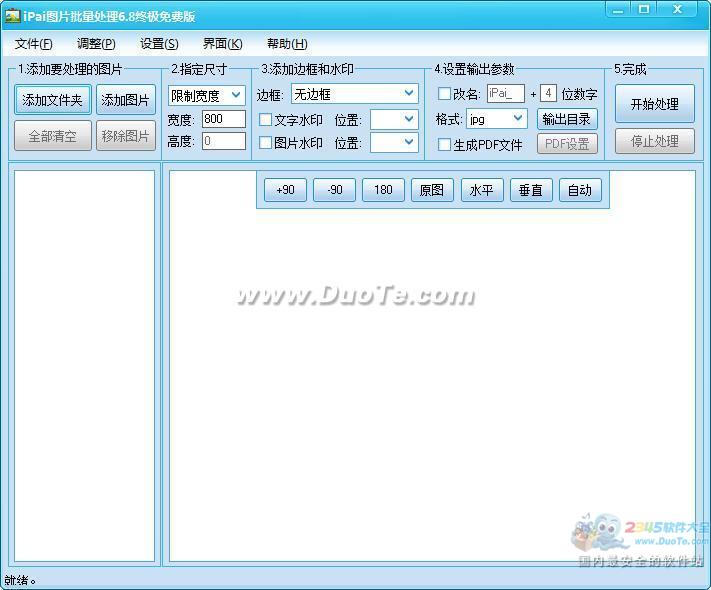Rotate image with the +90 button
This screenshot has height=590, width=711.
tap(285, 190)
